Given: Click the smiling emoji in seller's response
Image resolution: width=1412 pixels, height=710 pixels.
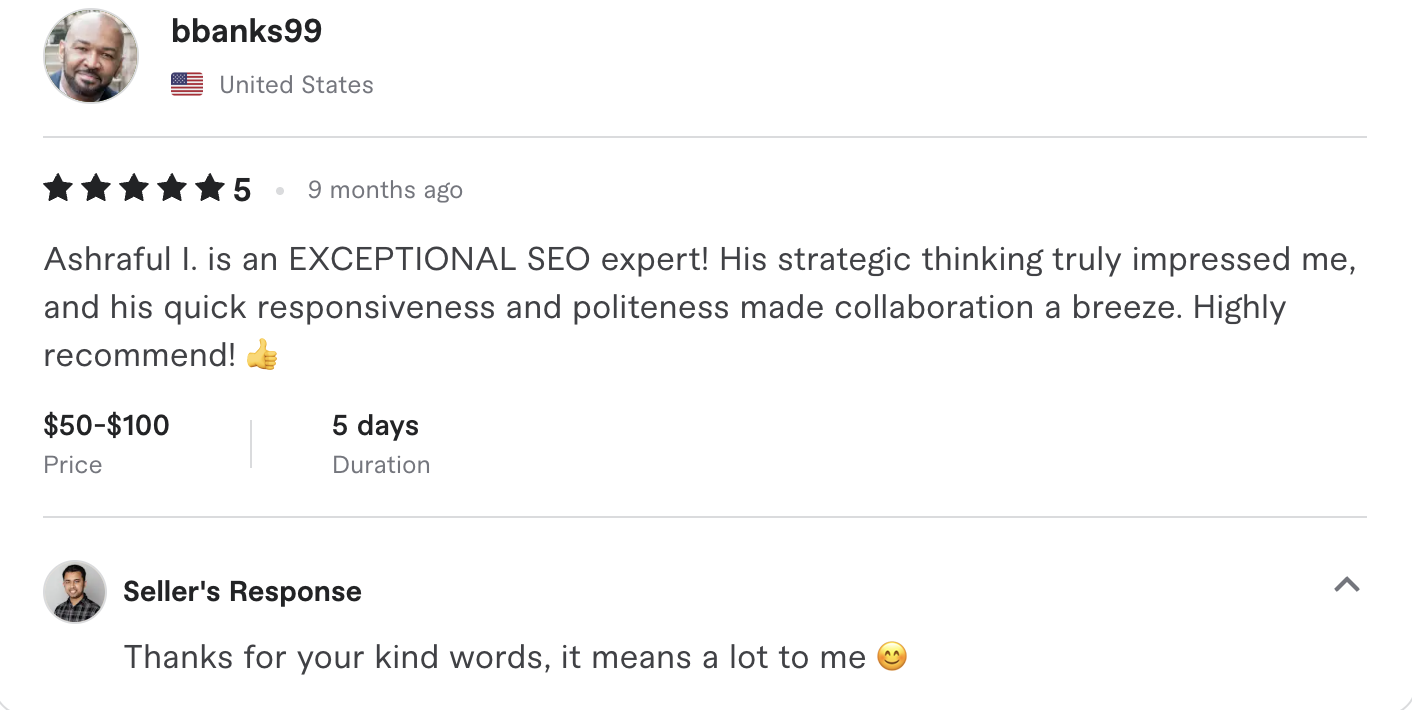Looking at the screenshot, I should pos(890,657).
